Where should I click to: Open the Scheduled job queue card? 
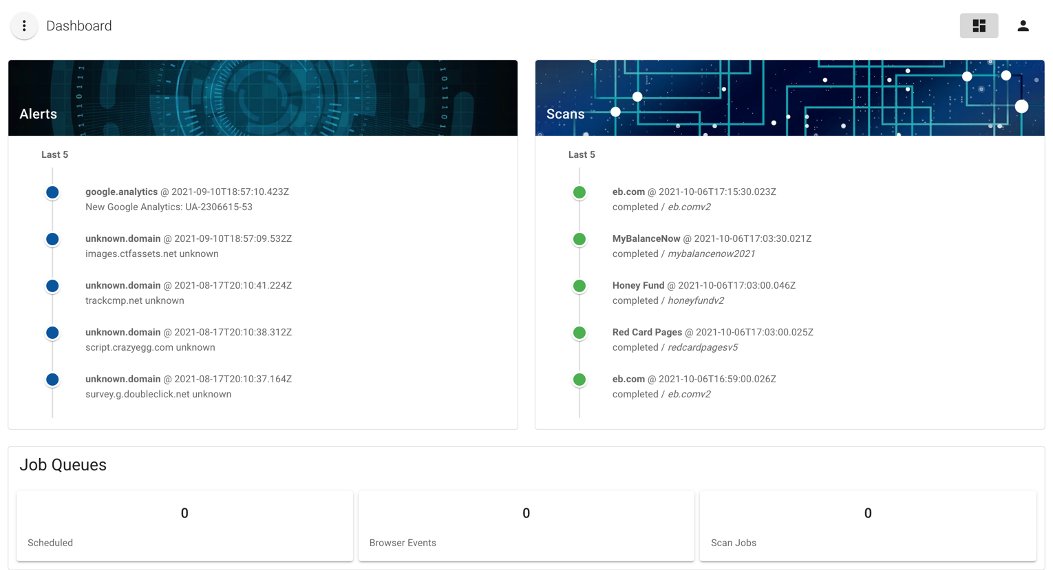coord(185,526)
